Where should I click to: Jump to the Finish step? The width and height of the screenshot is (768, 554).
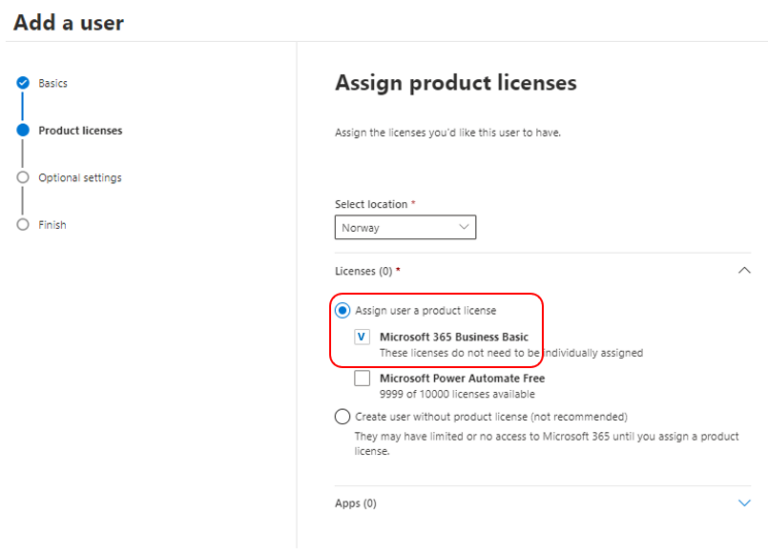pos(52,225)
